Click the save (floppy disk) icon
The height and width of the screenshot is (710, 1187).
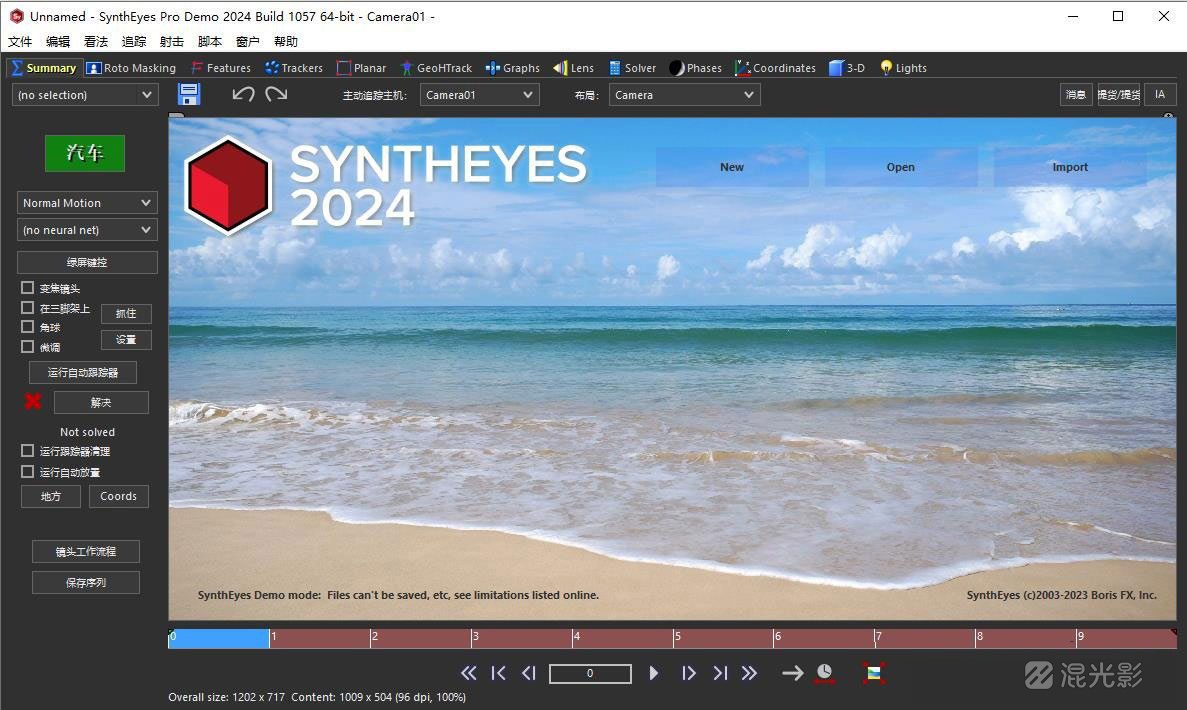[x=188, y=95]
